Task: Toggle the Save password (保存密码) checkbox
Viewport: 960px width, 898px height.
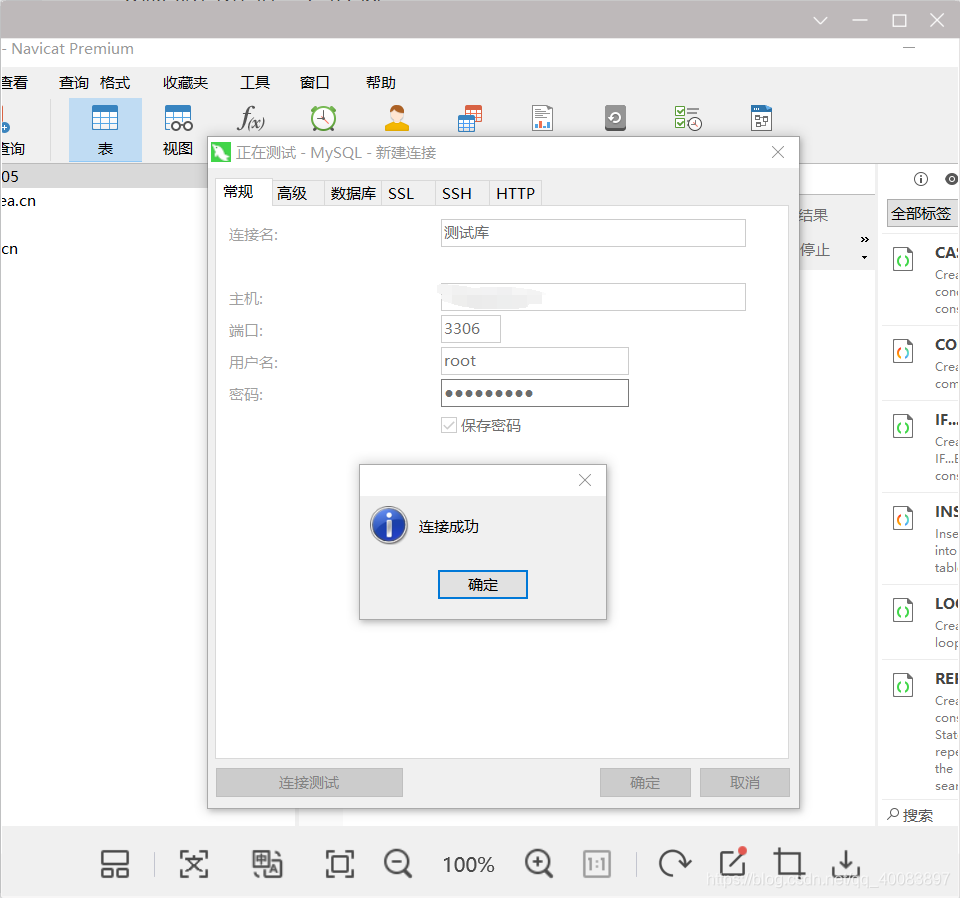Action: [x=449, y=425]
